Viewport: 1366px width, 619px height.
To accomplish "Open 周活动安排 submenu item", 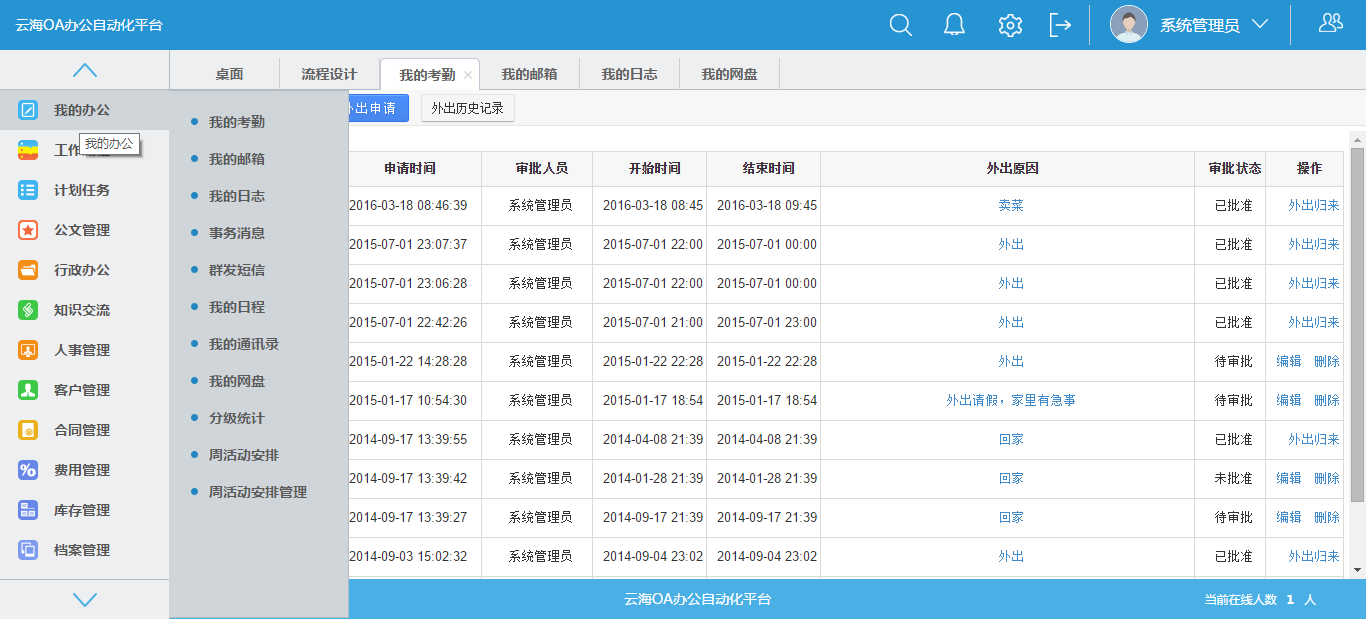I will tap(244, 455).
